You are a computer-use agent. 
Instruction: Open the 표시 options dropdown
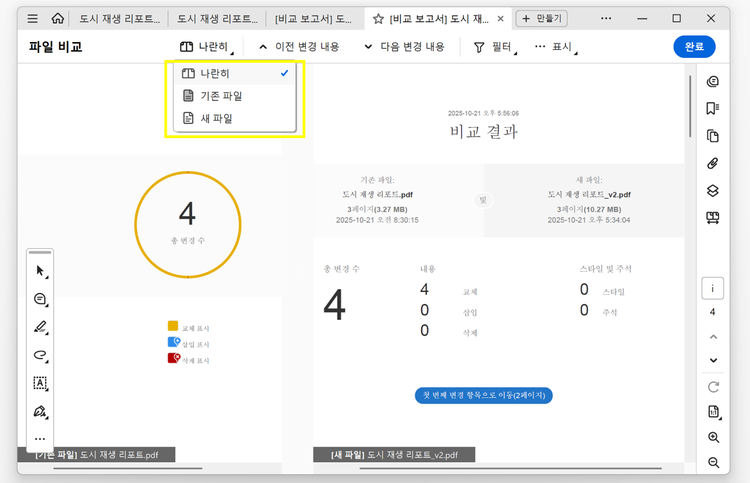tap(556, 46)
